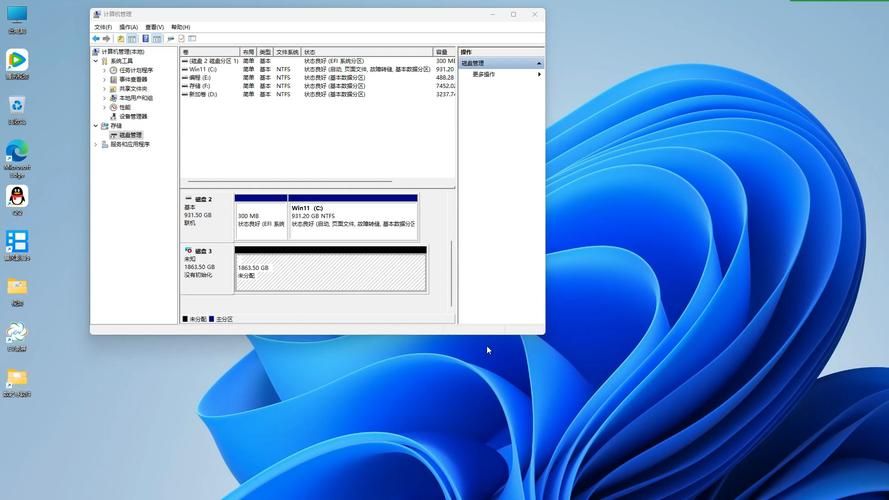The width and height of the screenshot is (889, 500).
Task: Sort by the 文件系统 column header
Action: (x=287, y=52)
